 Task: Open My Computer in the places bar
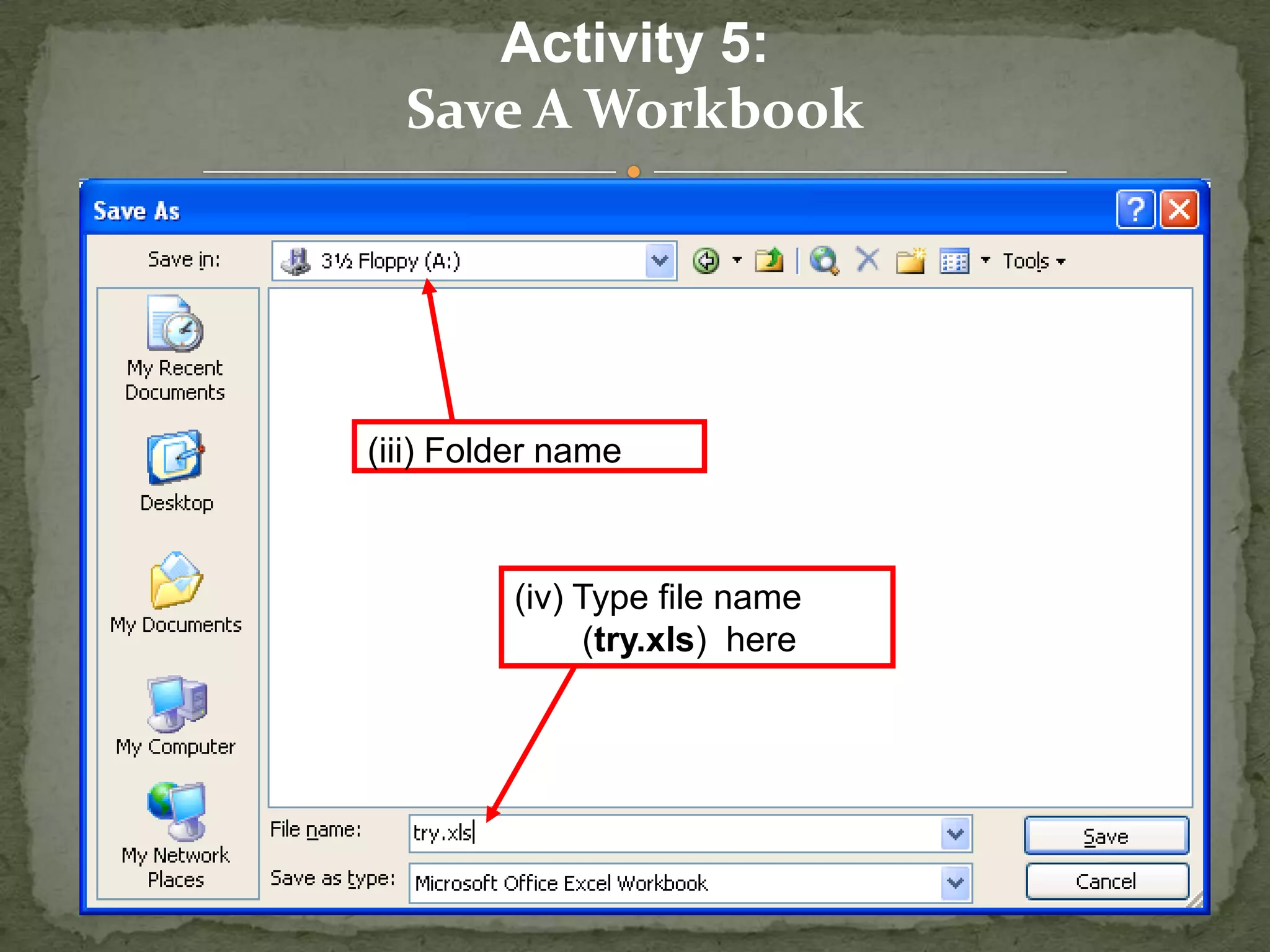click(x=176, y=716)
